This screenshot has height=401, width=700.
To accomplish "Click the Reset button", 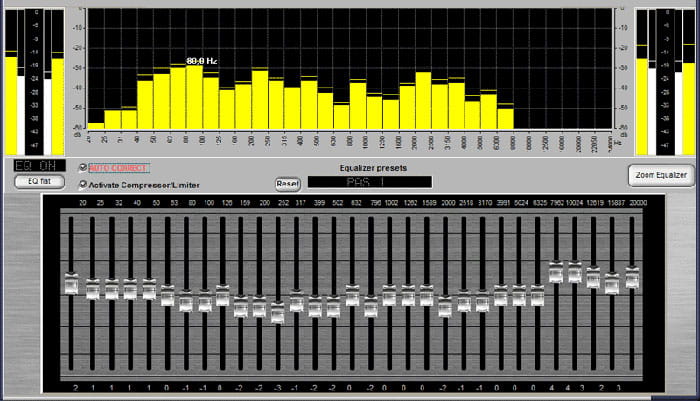I will point(288,183).
